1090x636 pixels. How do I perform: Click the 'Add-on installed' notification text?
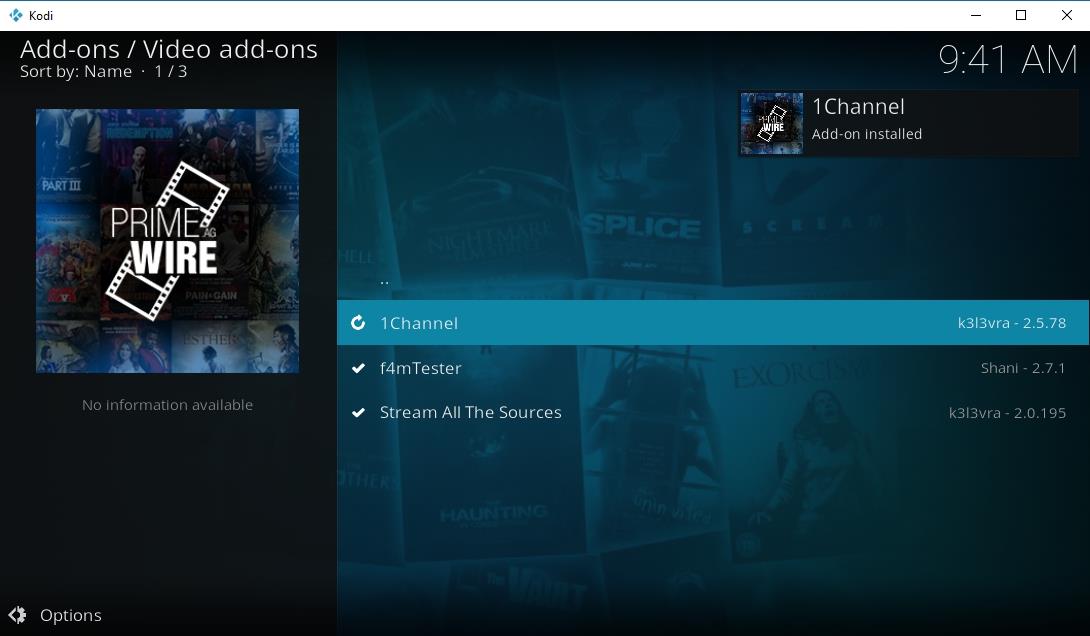tap(866, 134)
